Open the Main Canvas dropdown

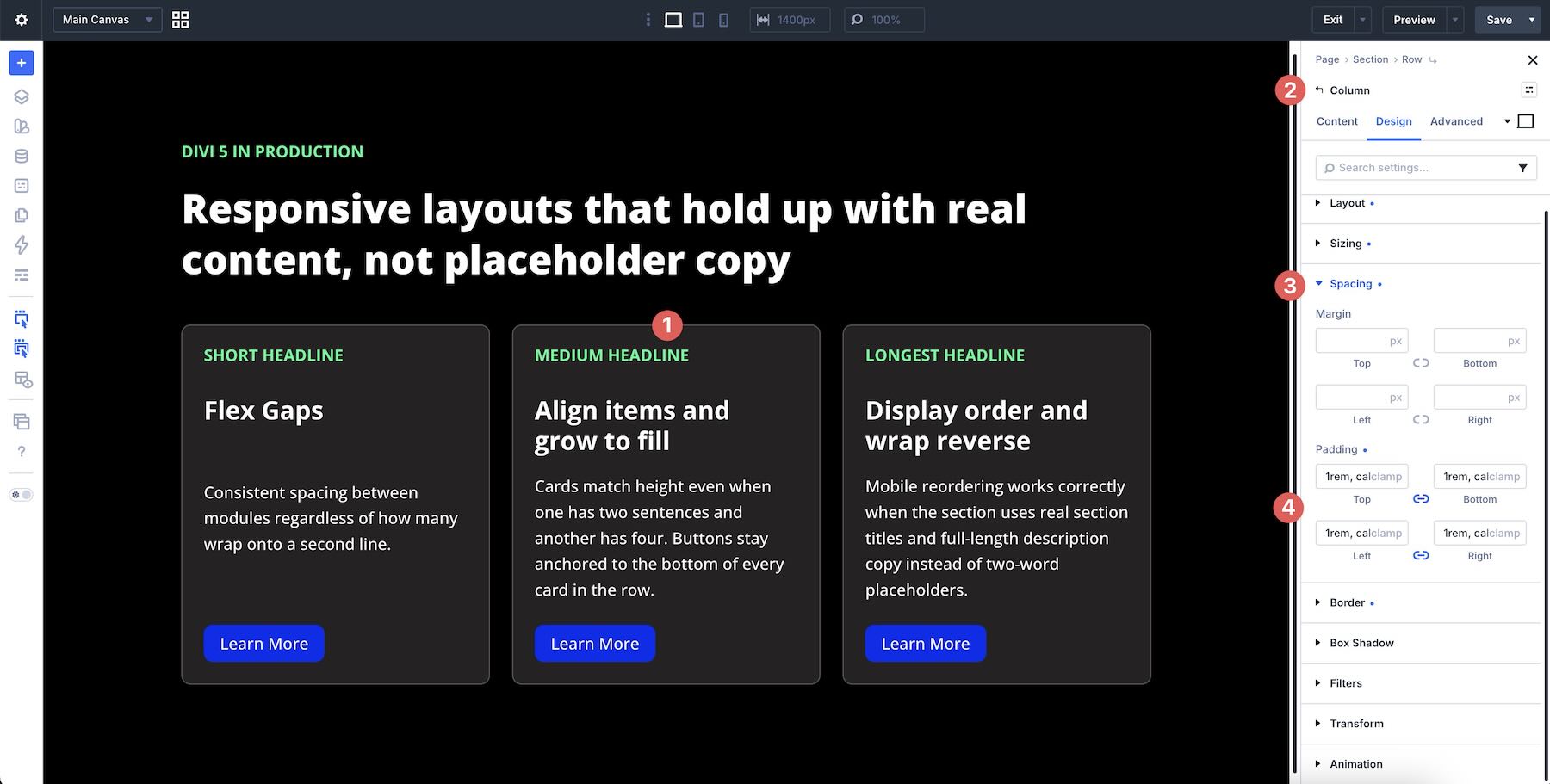108,20
